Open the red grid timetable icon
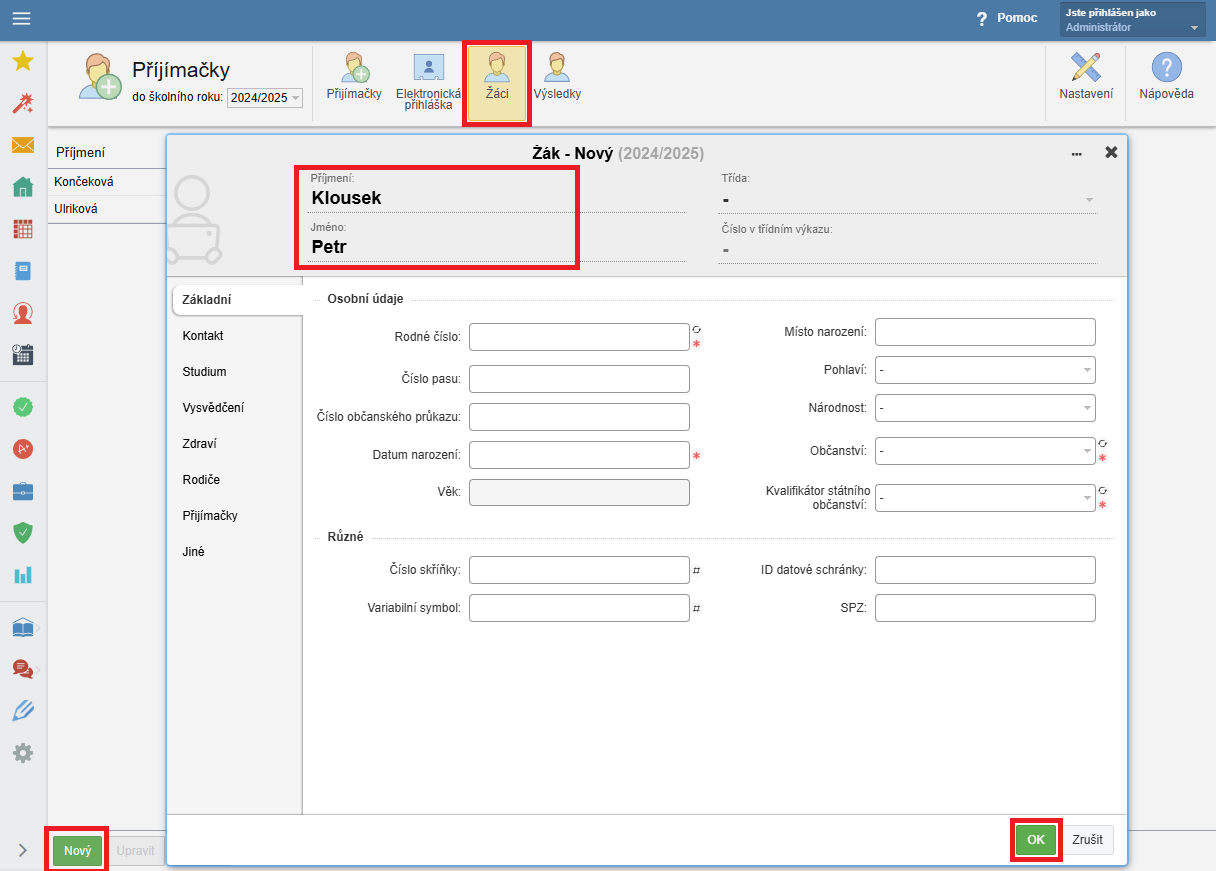The height and width of the screenshot is (871, 1216). [23, 229]
